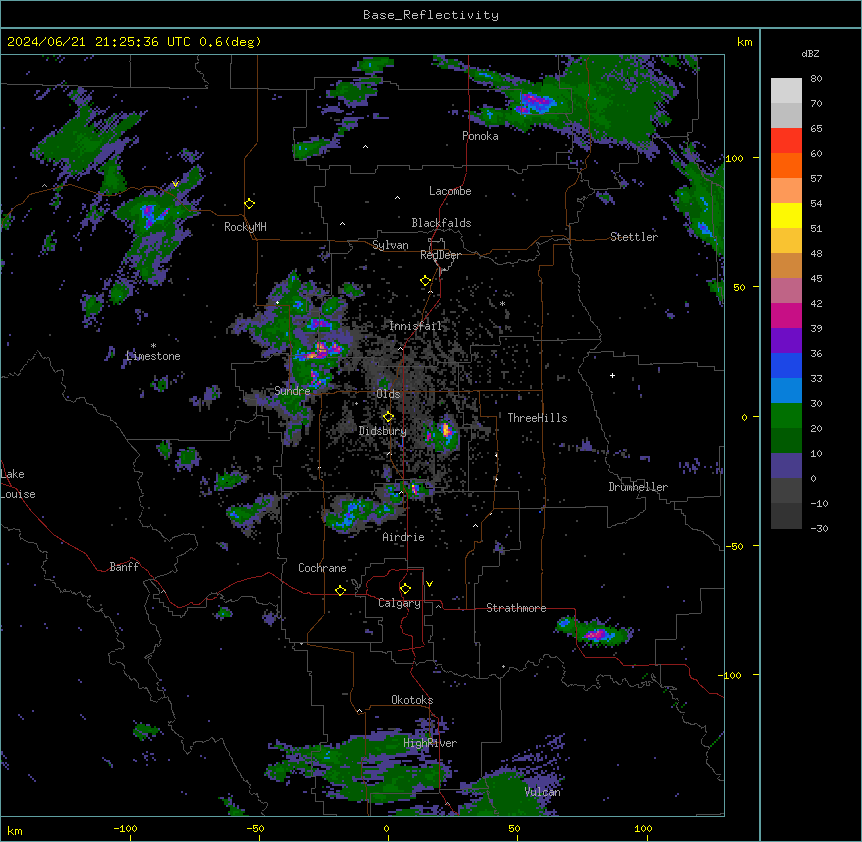Viewport: 862px width, 842px height.
Task: Click the HighRiver city label
Action: point(430,743)
